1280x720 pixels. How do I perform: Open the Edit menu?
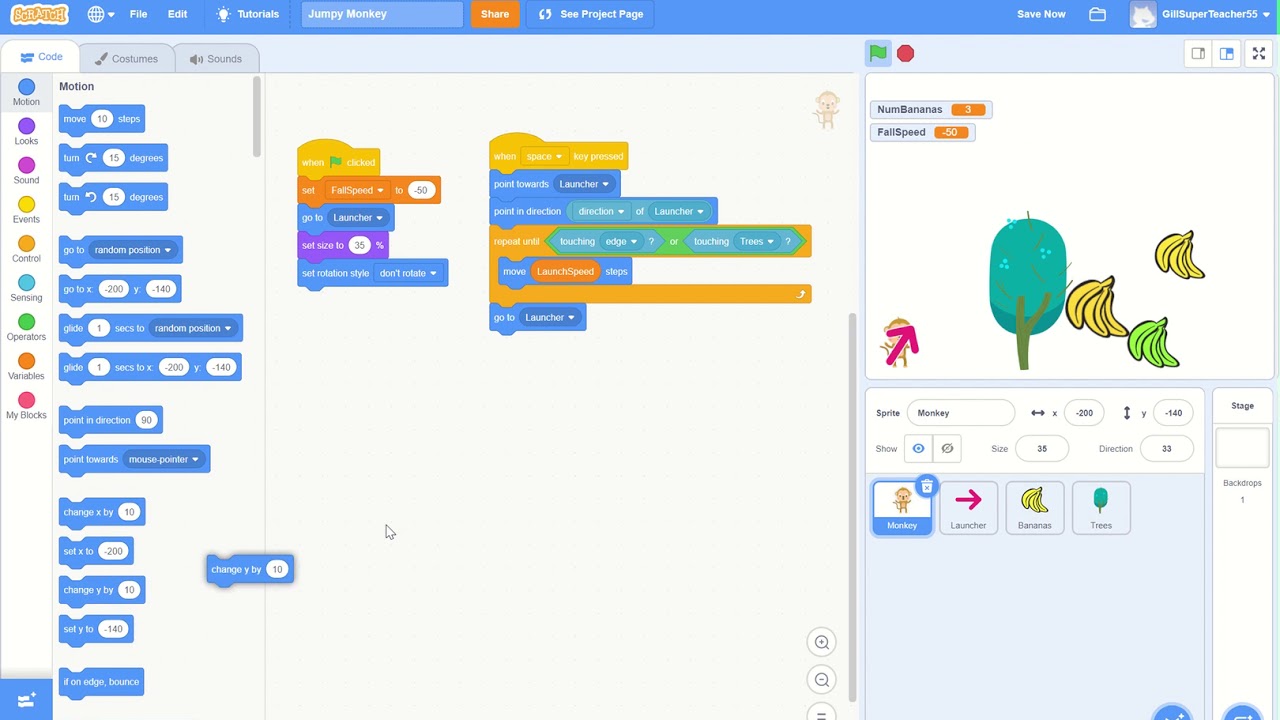[x=177, y=14]
